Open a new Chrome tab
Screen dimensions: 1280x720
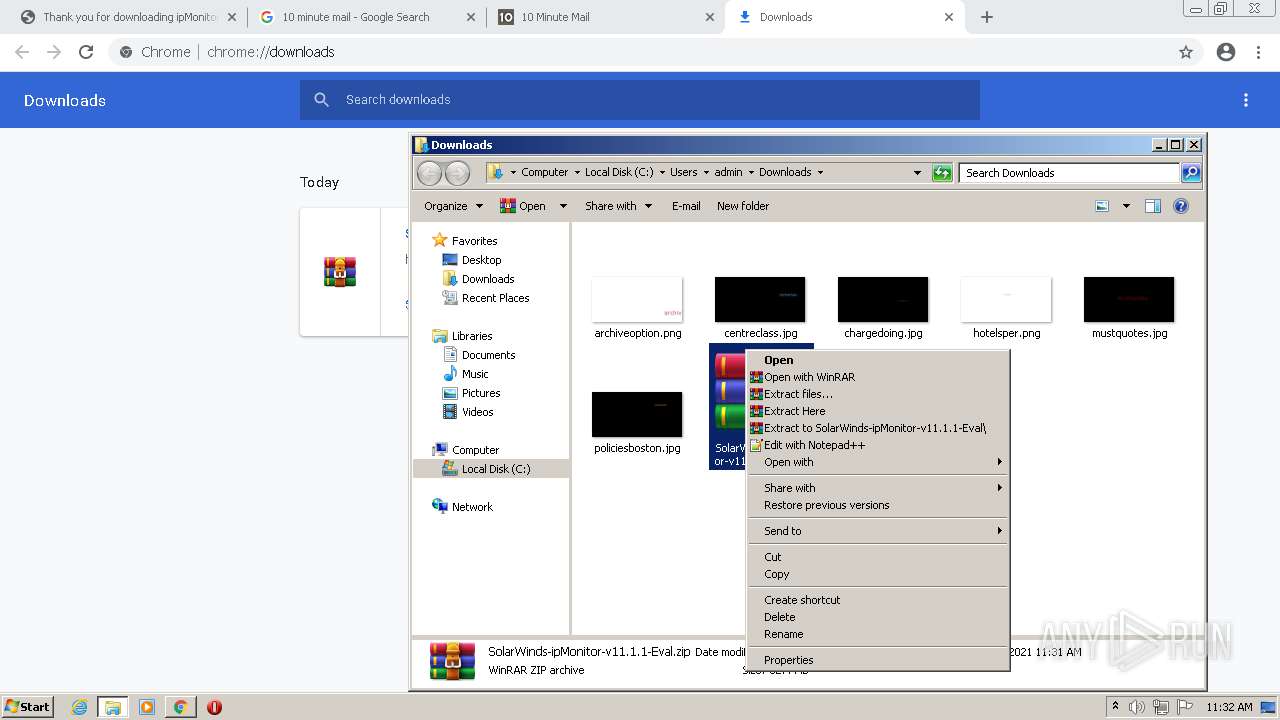pyautogui.click(x=987, y=17)
